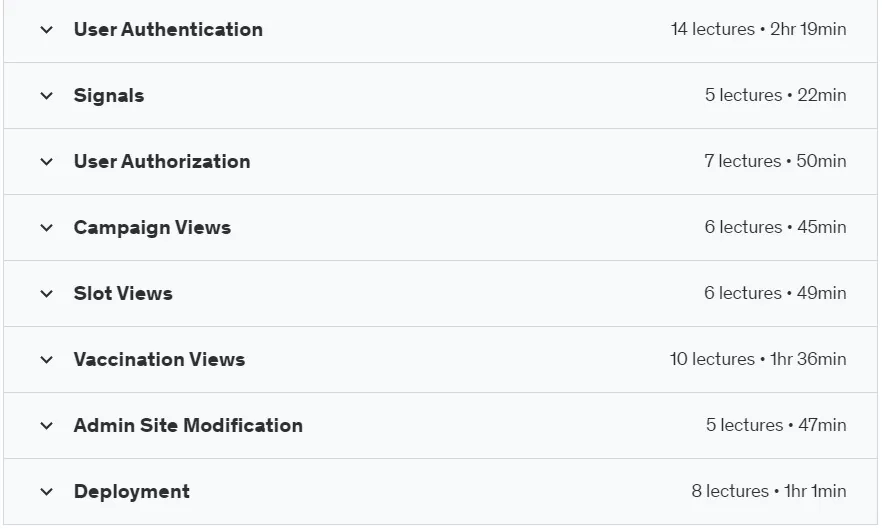Click the 8 lectures 1hr 1min label
The height and width of the screenshot is (529, 882).
click(x=769, y=491)
